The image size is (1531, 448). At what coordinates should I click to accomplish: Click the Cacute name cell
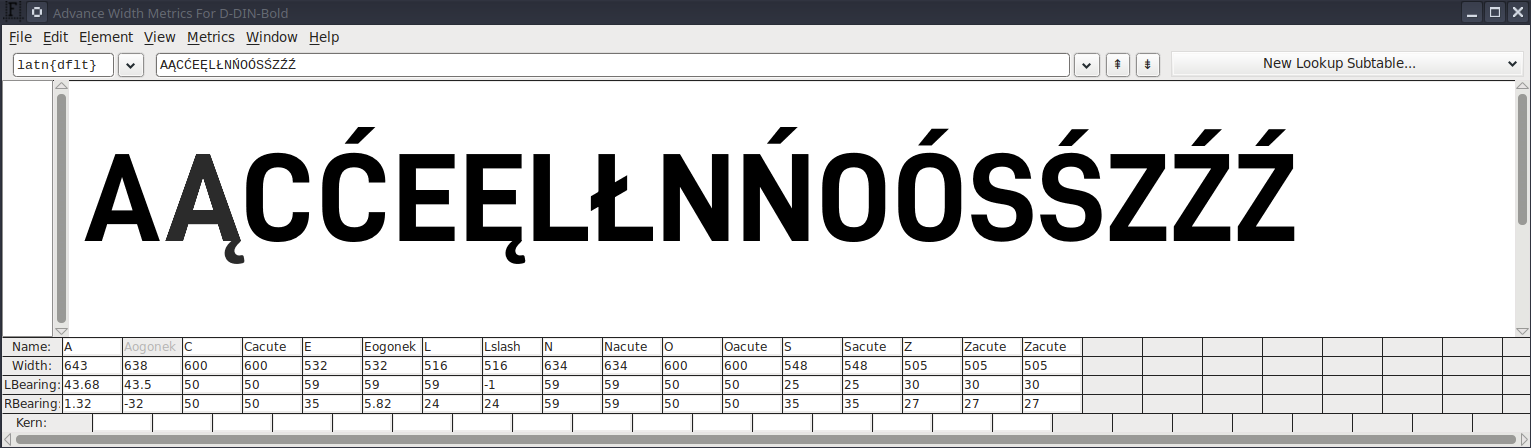point(272,346)
